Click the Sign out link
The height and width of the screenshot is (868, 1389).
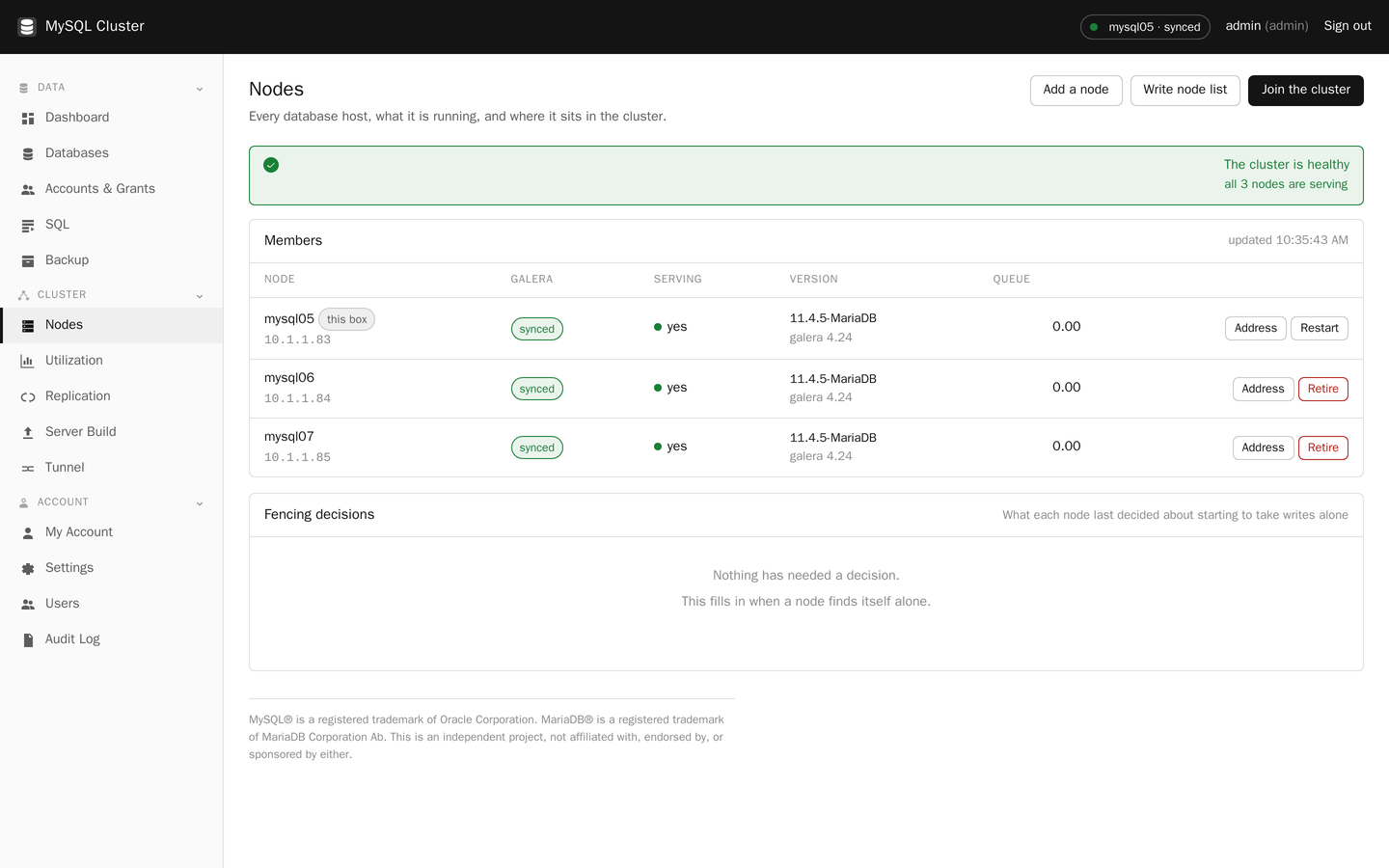(x=1347, y=26)
